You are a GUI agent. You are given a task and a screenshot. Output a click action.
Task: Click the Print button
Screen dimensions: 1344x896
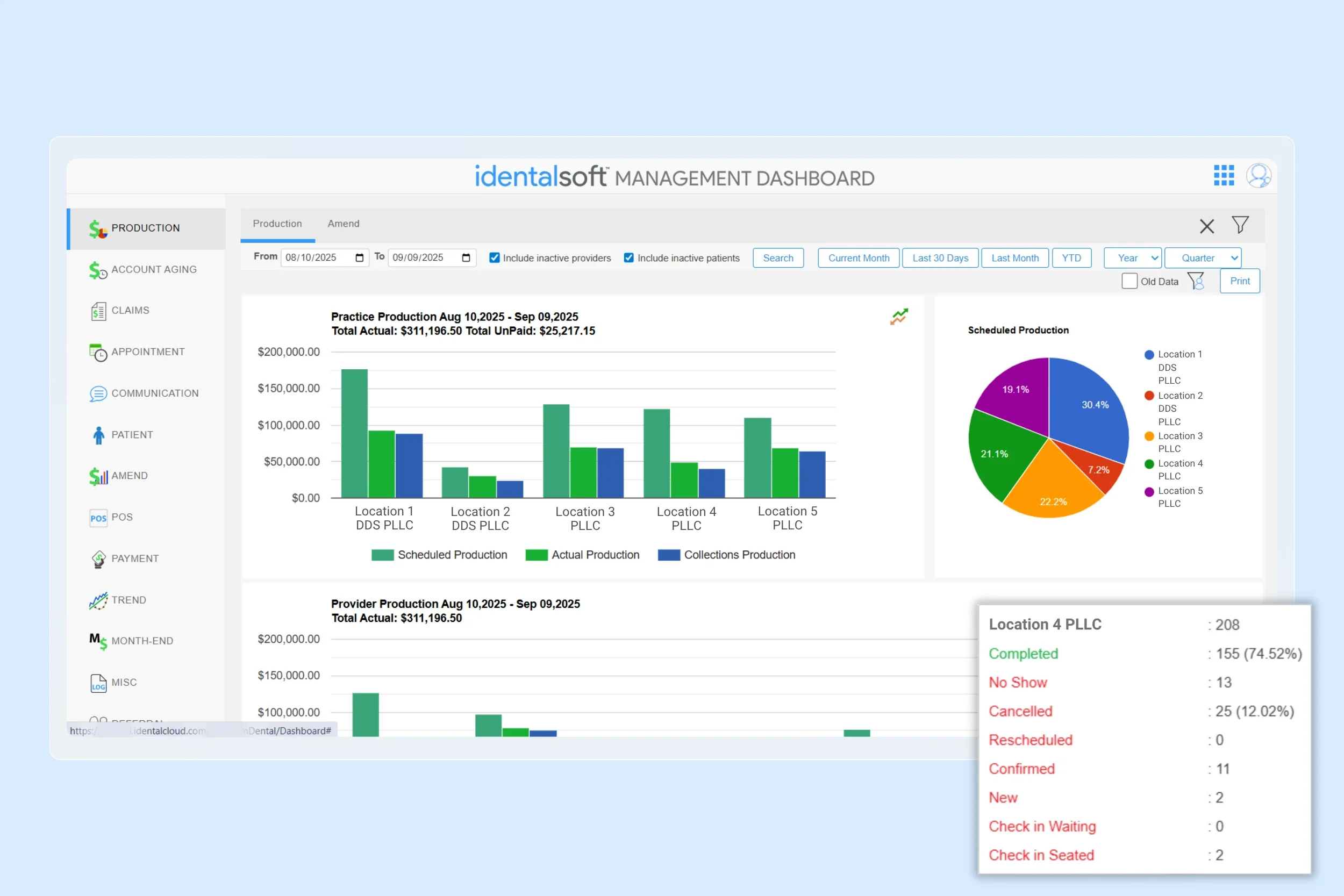click(x=1239, y=281)
